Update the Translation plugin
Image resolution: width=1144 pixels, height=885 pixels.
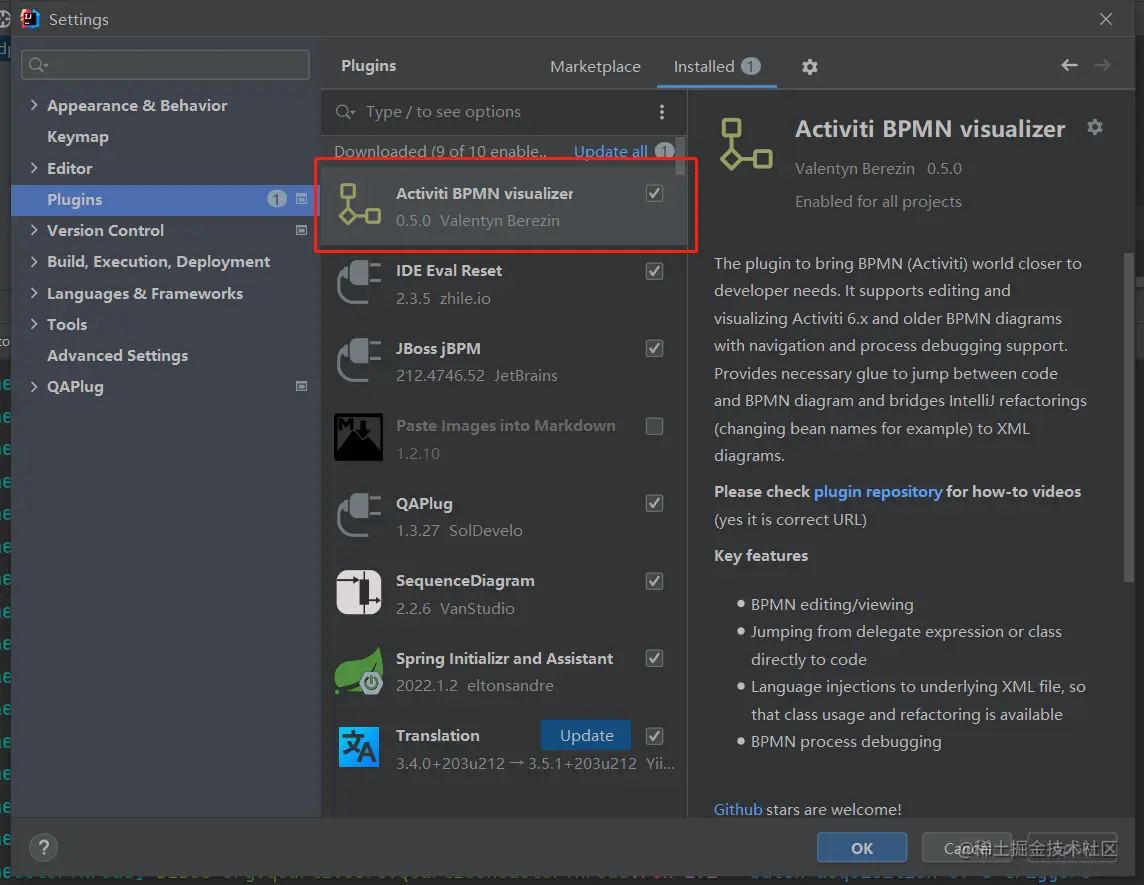pos(586,735)
